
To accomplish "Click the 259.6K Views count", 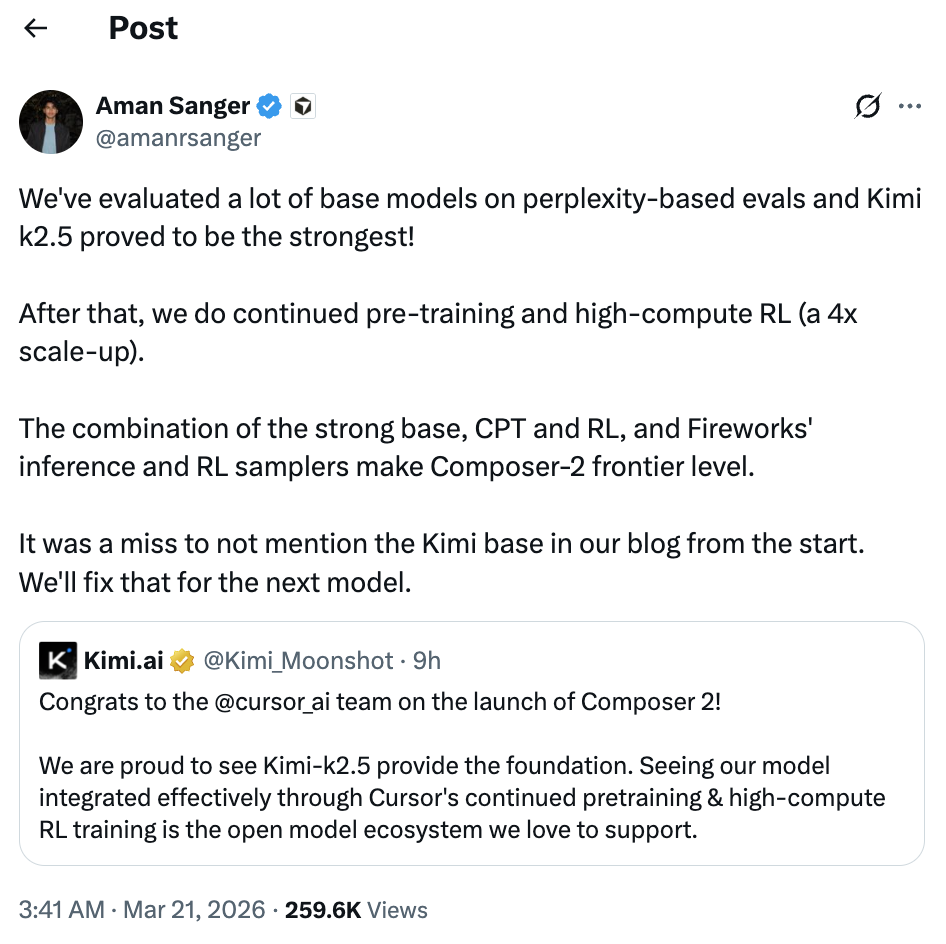I will click(356, 910).
